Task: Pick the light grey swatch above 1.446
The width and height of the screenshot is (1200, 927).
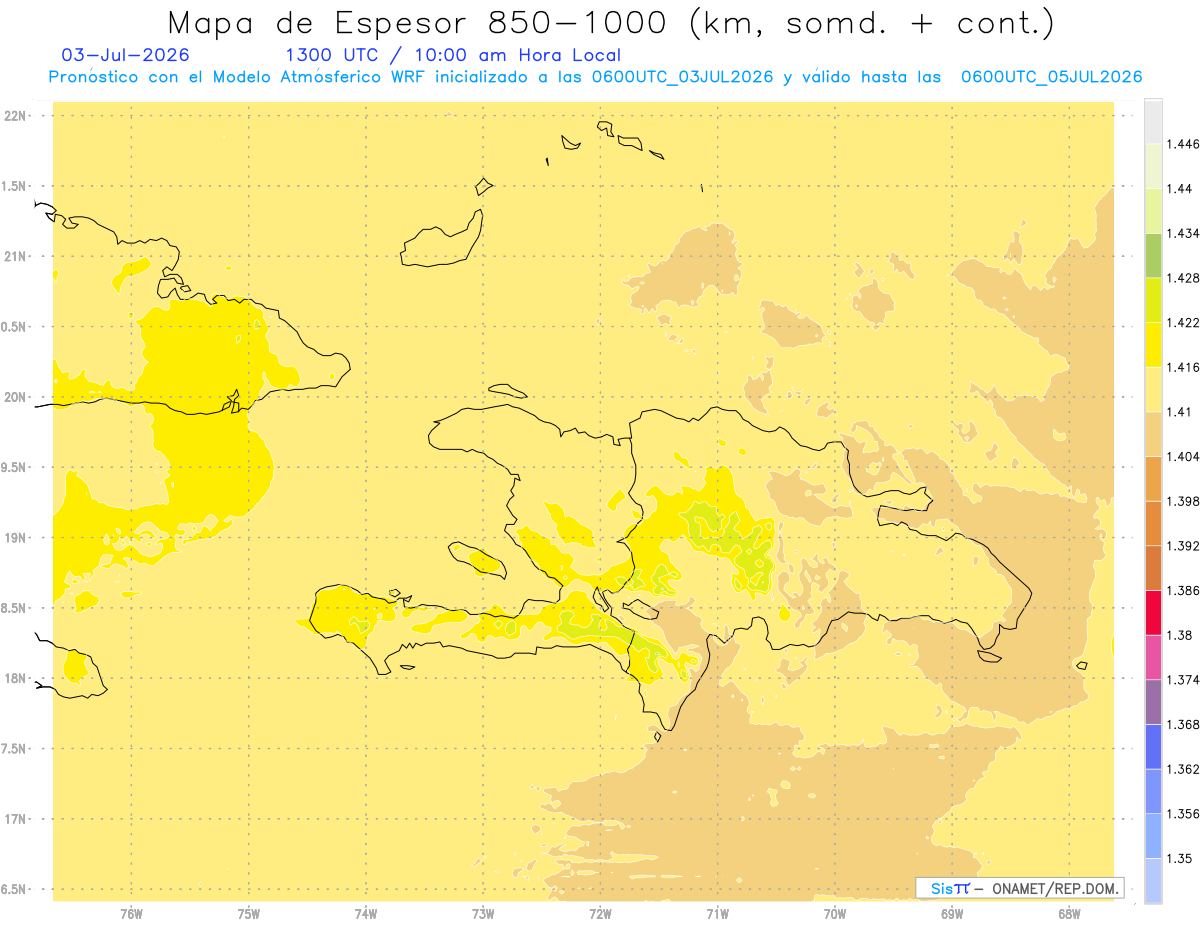Action: [x=1153, y=121]
